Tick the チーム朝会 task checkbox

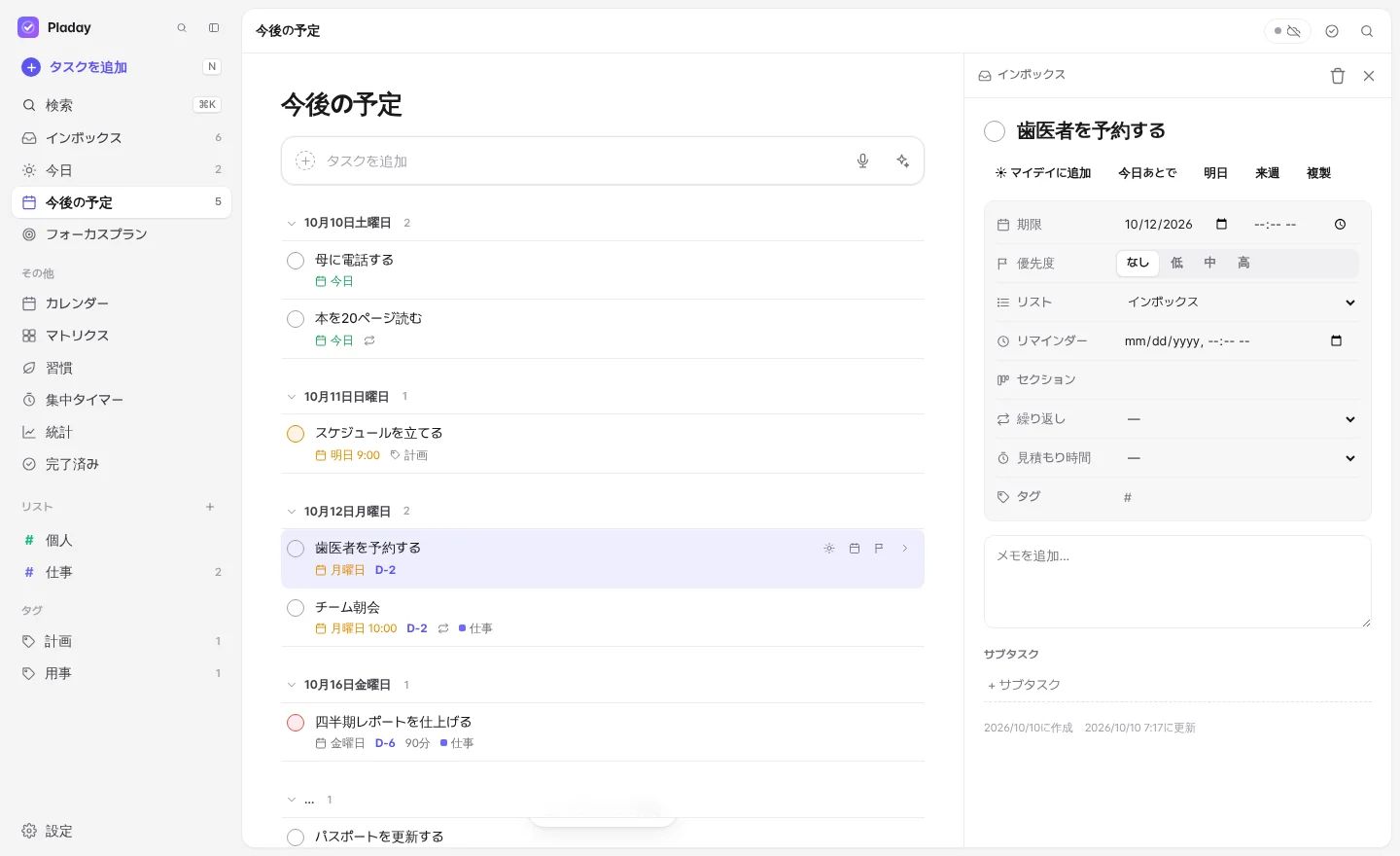click(x=296, y=608)
